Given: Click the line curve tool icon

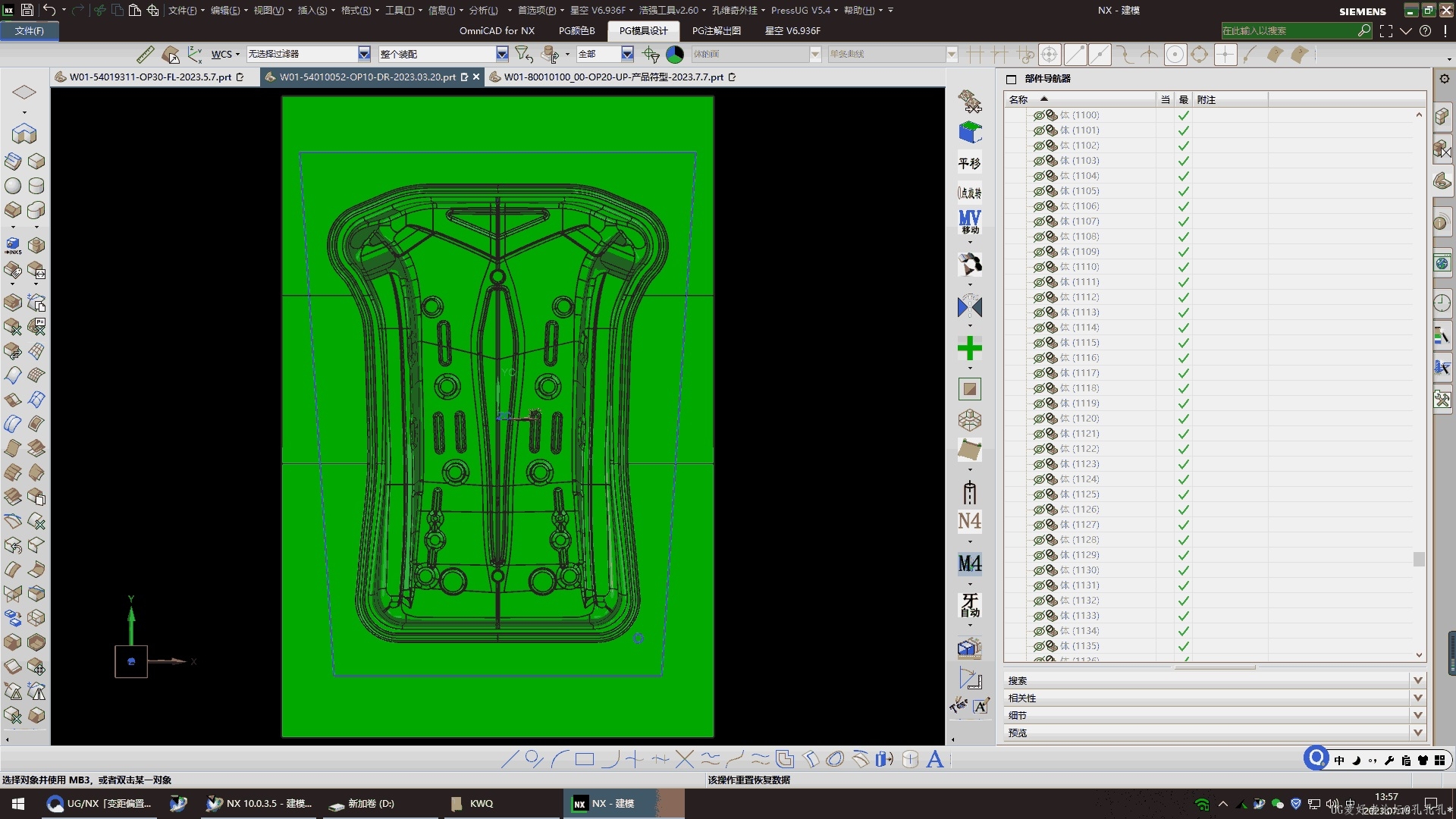Looking at the screenshot, I should [x=510, y=759].
